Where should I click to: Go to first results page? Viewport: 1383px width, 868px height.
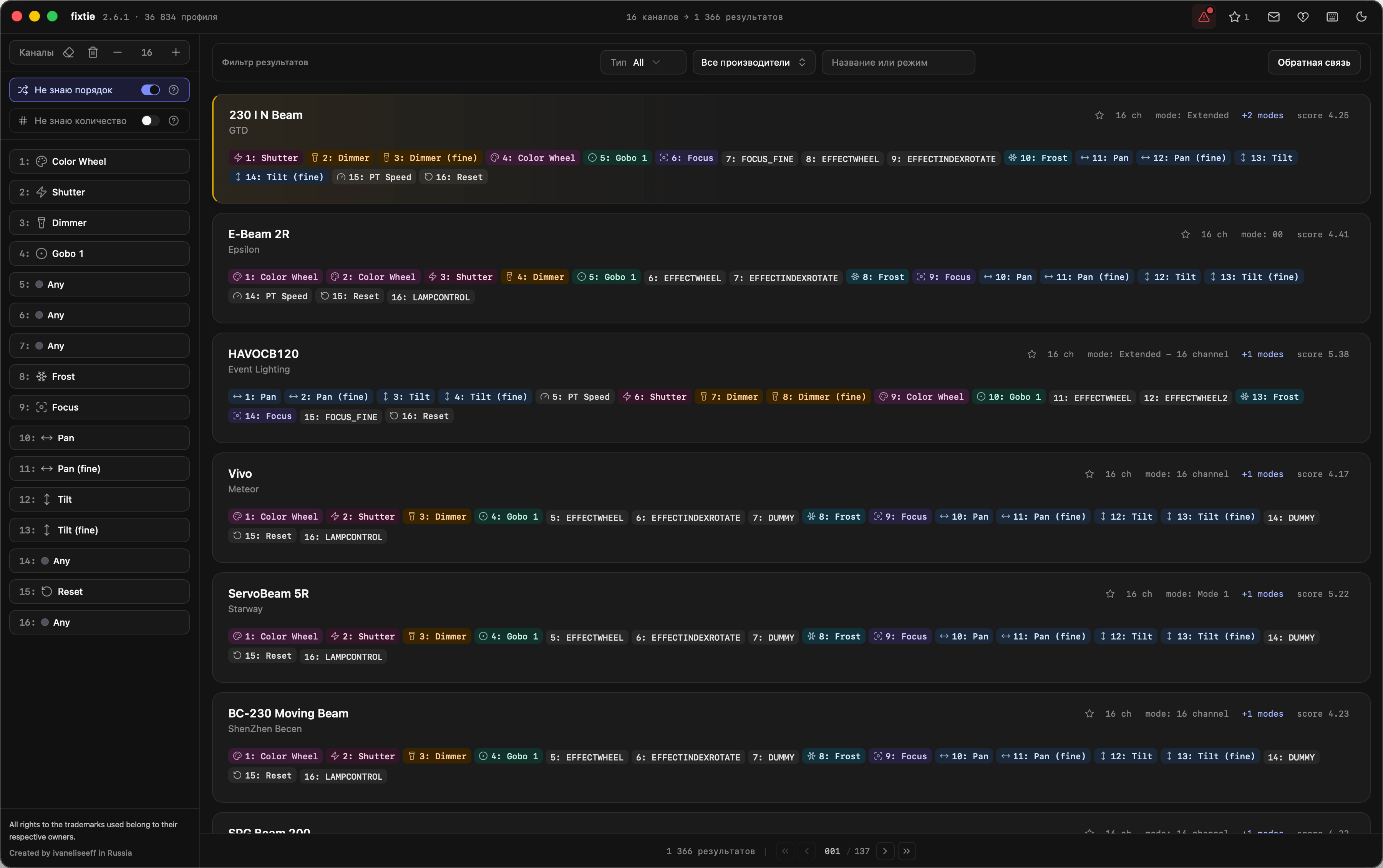pyautogui.click(x=785, y=851)
